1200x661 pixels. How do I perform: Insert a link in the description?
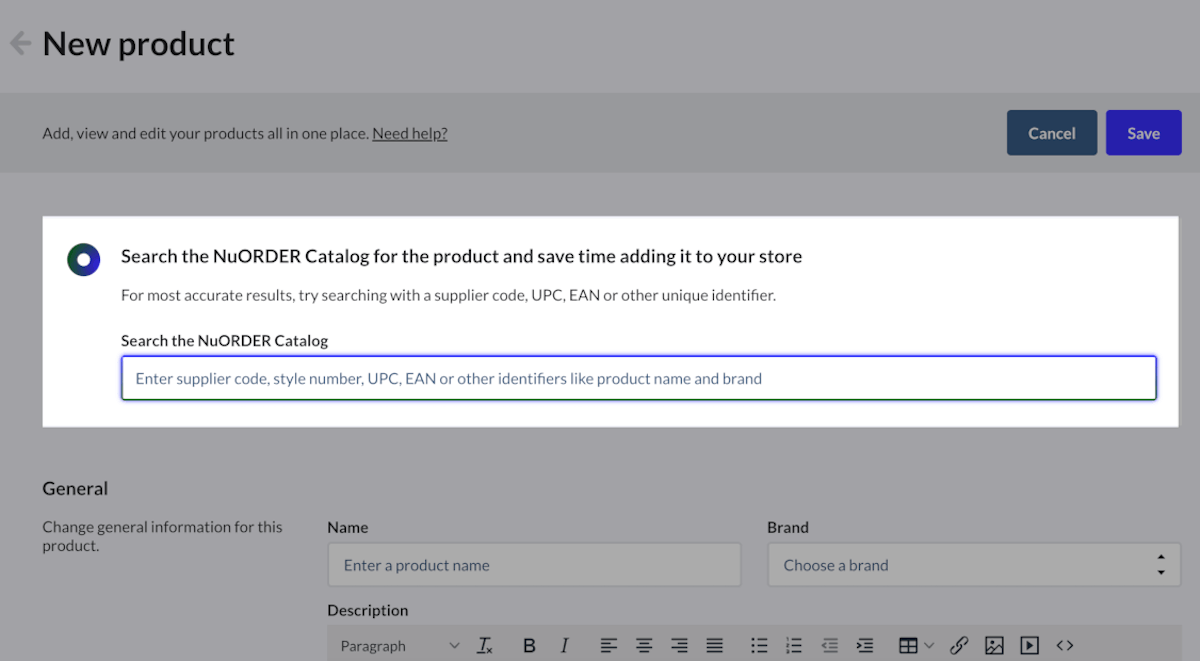click(959, 646)
